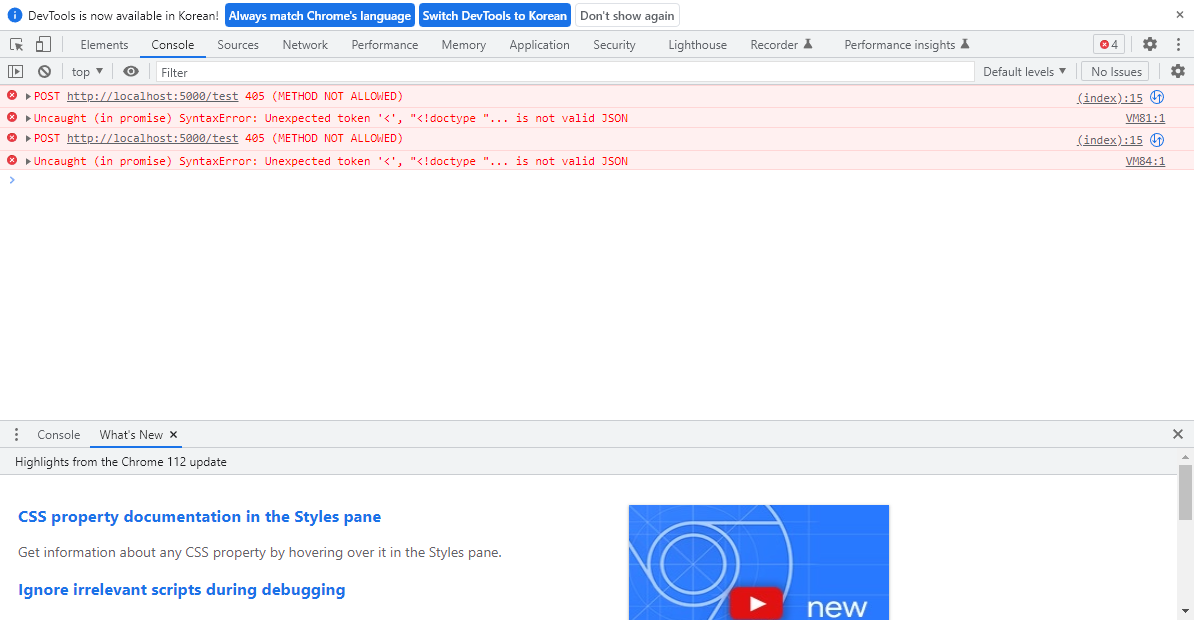Open the drawer kebab menu beside Console
Image resolution: width=1194 pixels, height=620 pixels.
coord(16,435)
